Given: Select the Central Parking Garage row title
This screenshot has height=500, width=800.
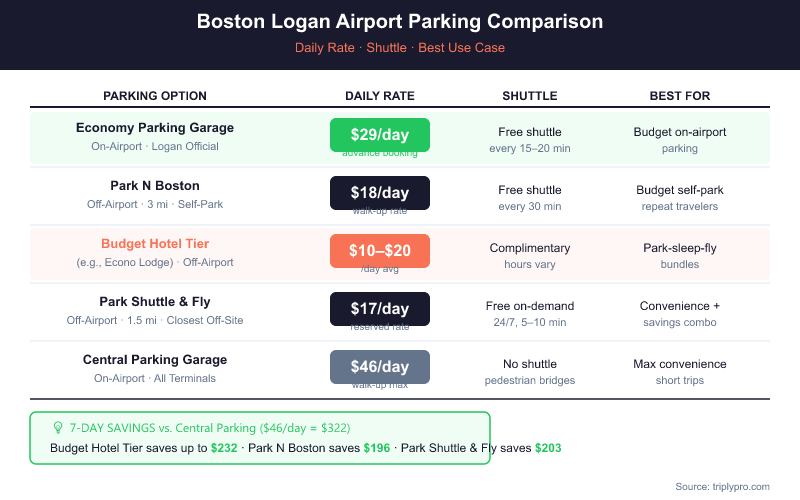Looking at the screenshot, I should click(x=155, y=360).
